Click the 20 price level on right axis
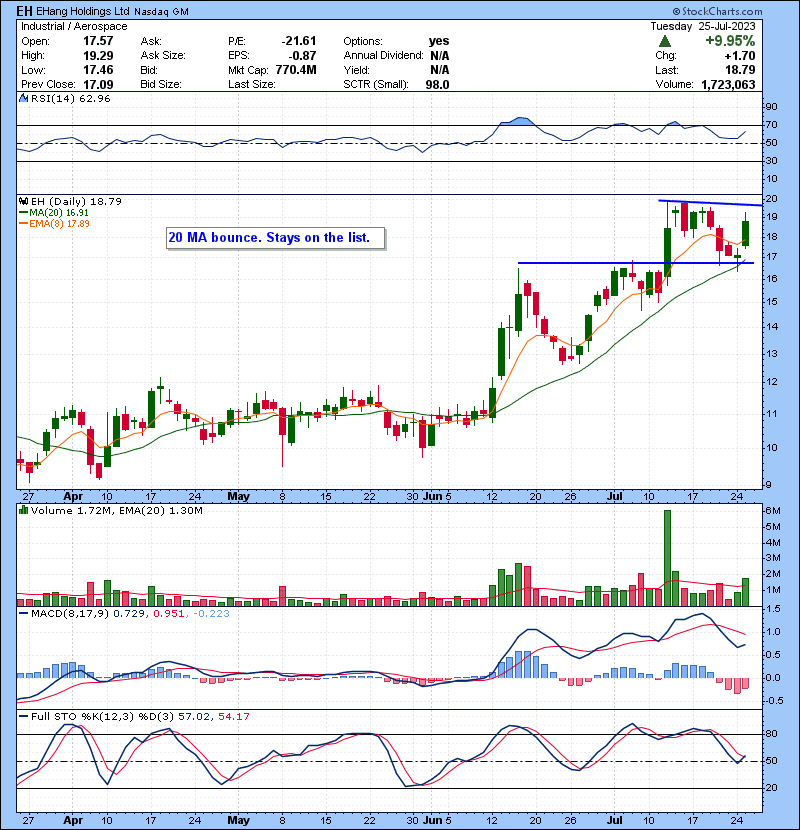Screen dimensions: 800x830 tap(770, 199)
